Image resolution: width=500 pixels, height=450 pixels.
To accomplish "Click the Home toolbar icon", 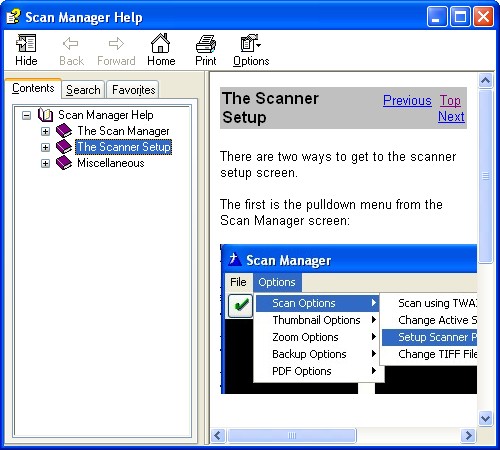I will (161, 43).
